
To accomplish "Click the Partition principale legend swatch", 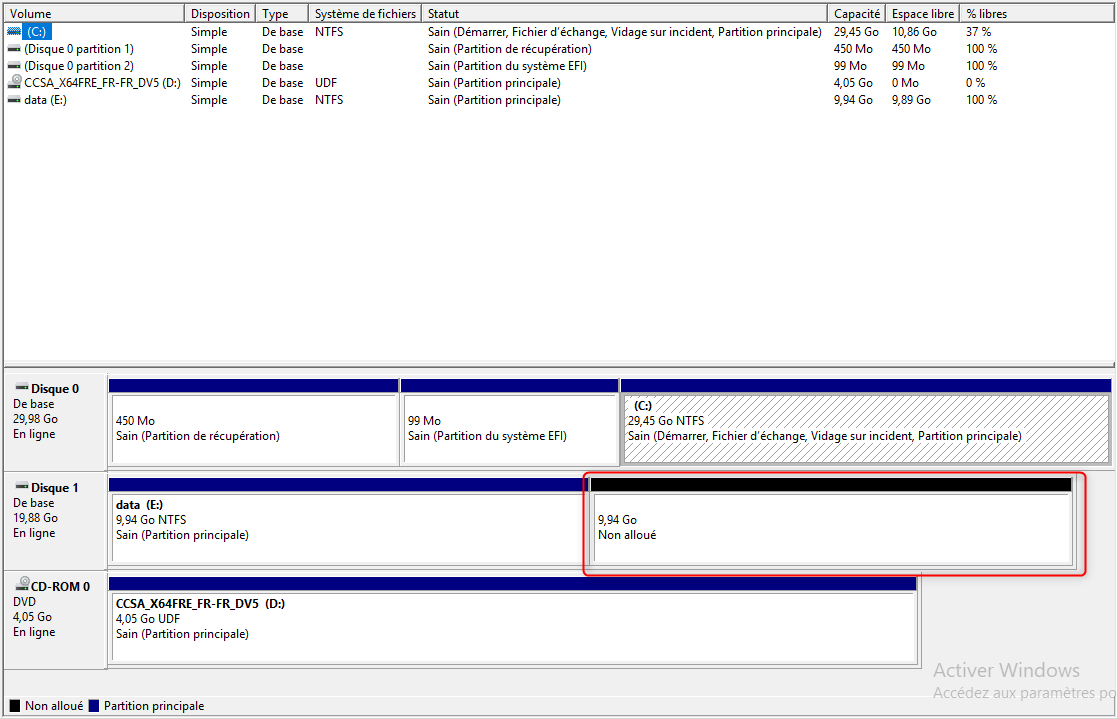I will (x=95, y=705).
